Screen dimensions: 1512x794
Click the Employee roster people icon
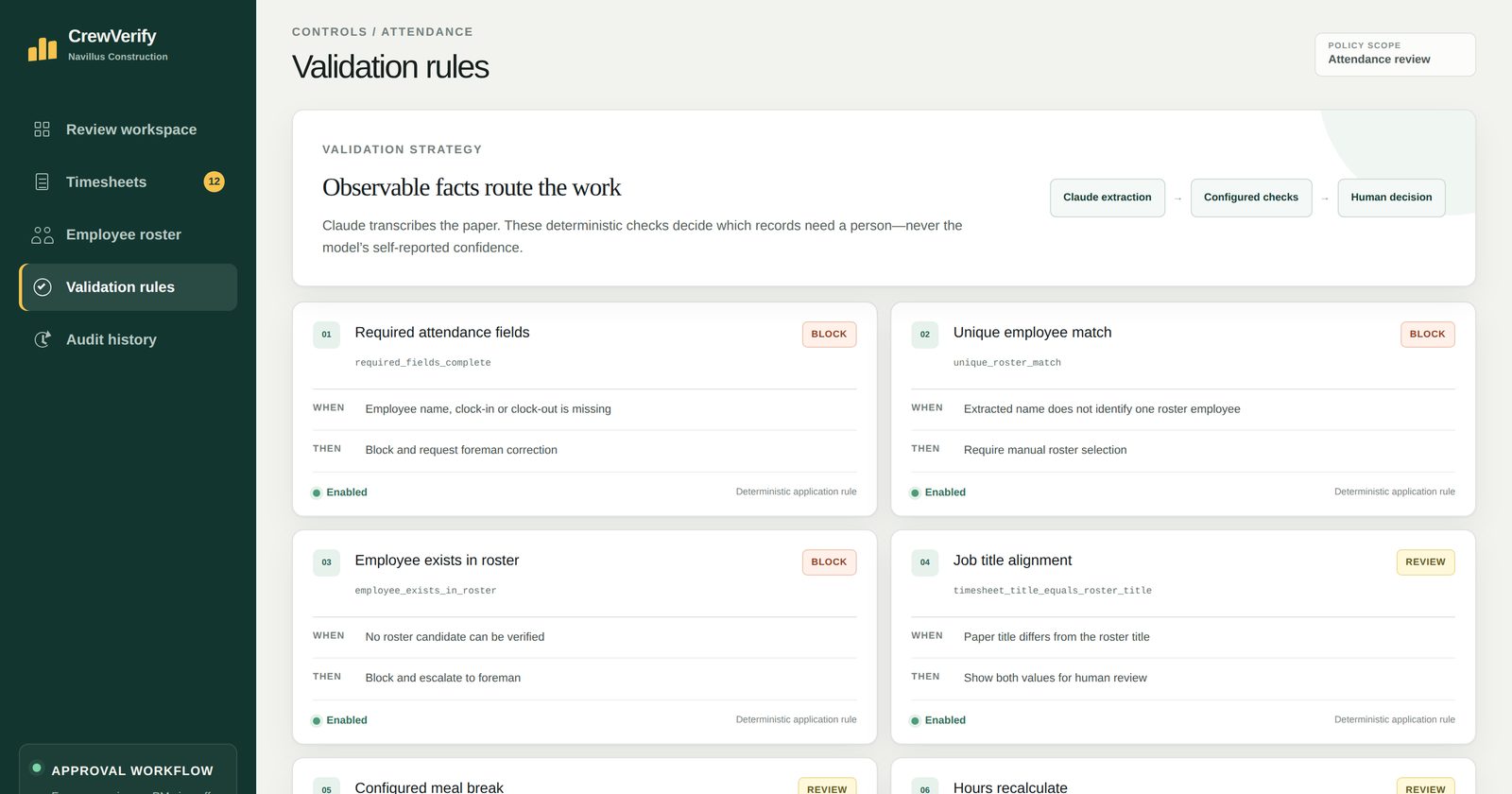[43, 234]
